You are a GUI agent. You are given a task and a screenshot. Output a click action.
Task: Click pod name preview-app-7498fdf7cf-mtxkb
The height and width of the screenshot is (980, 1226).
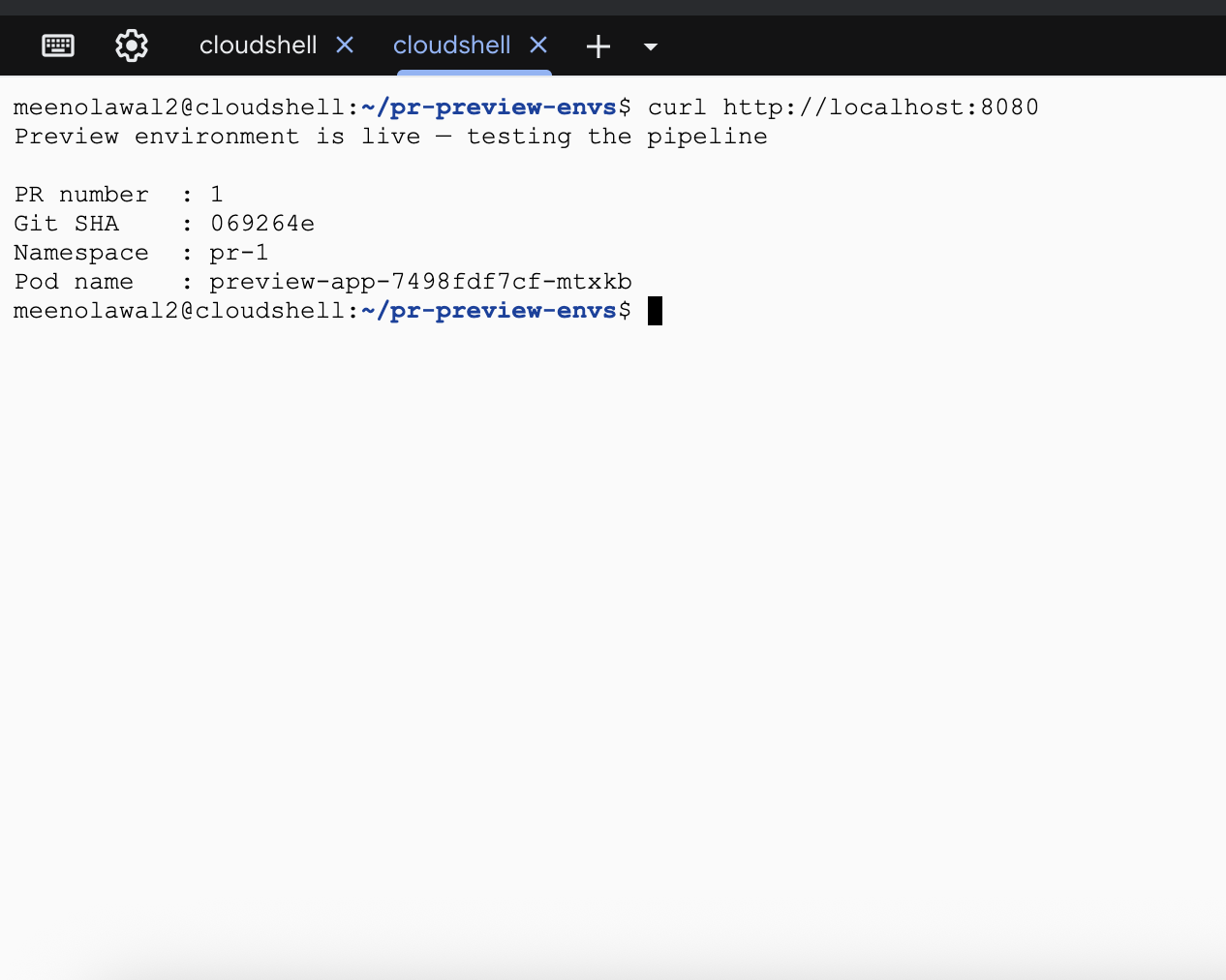pos(420,282)
